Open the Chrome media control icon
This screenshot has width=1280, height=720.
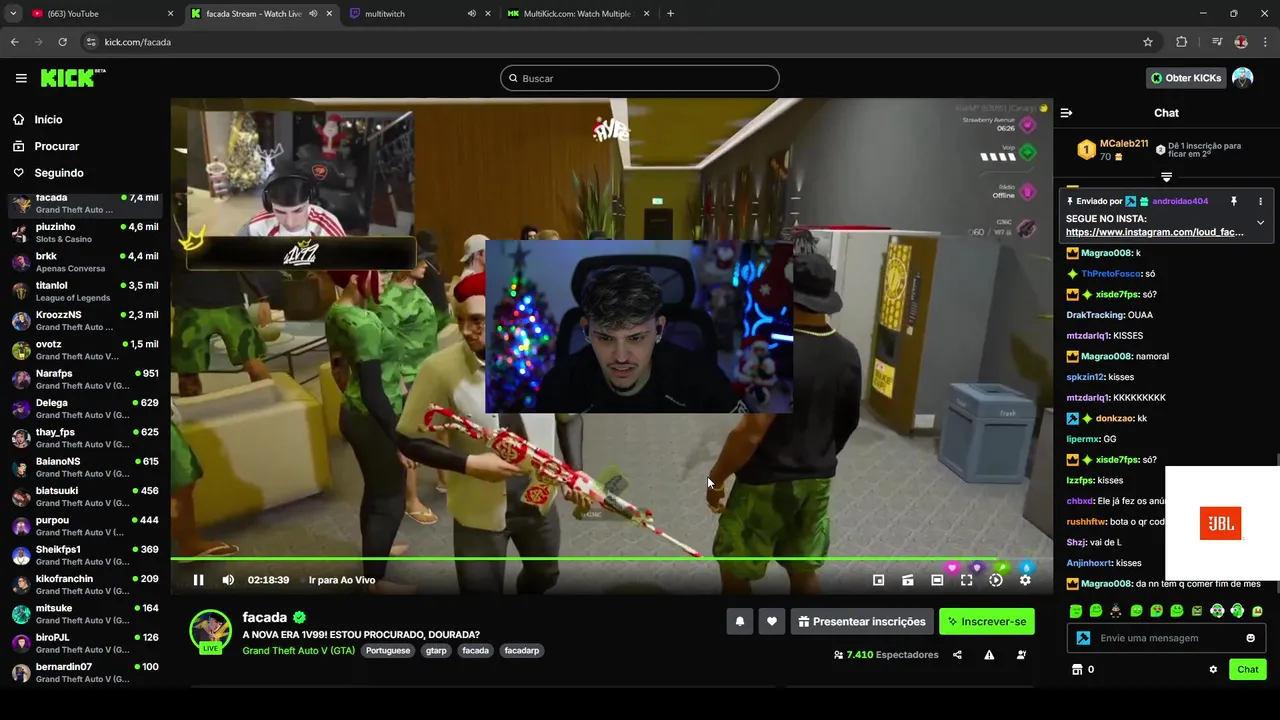tap(1216, 42)
